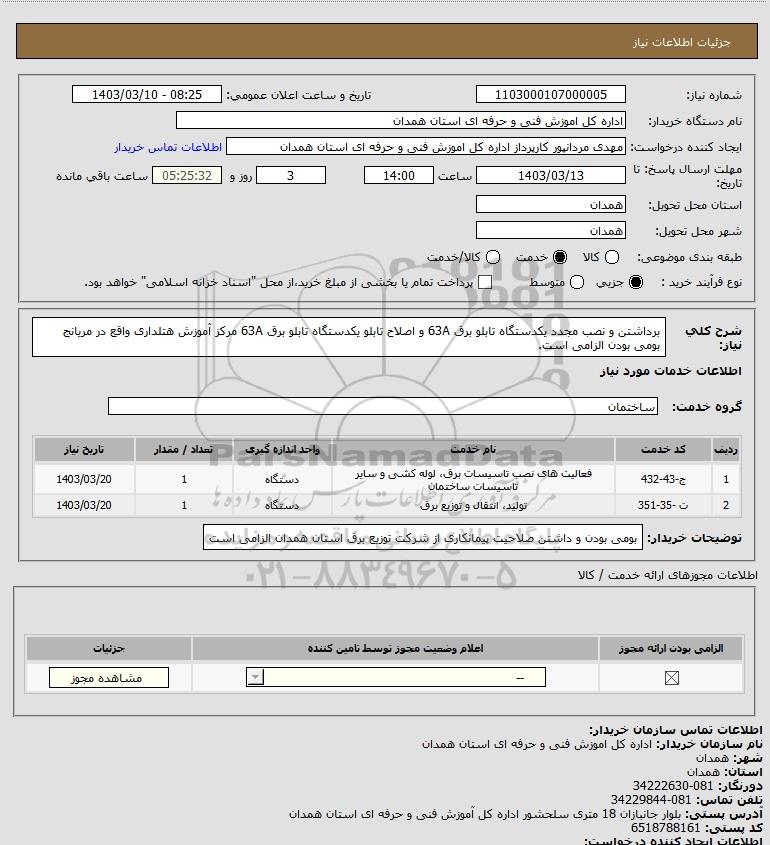Click the buyer notes text box
The image size is (770, 845).
coord(423,537)
